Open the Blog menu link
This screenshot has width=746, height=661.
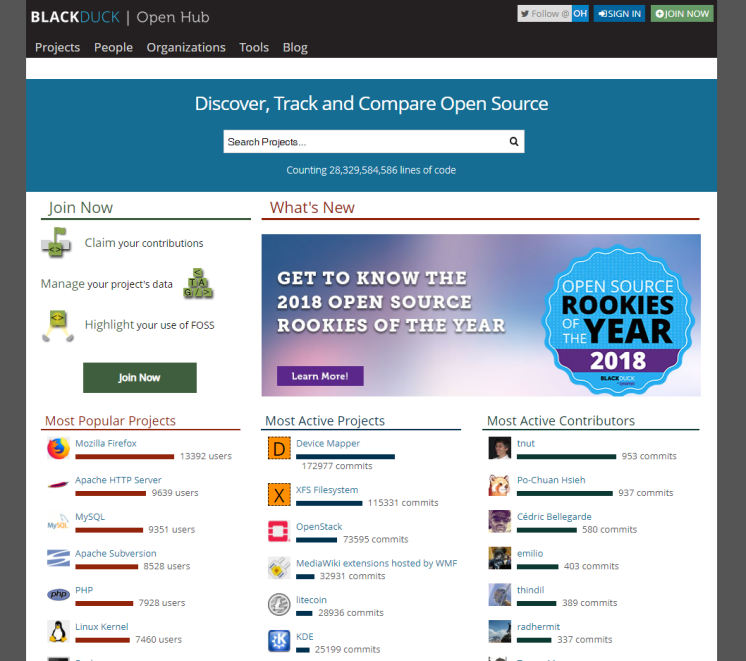(295, 48)
